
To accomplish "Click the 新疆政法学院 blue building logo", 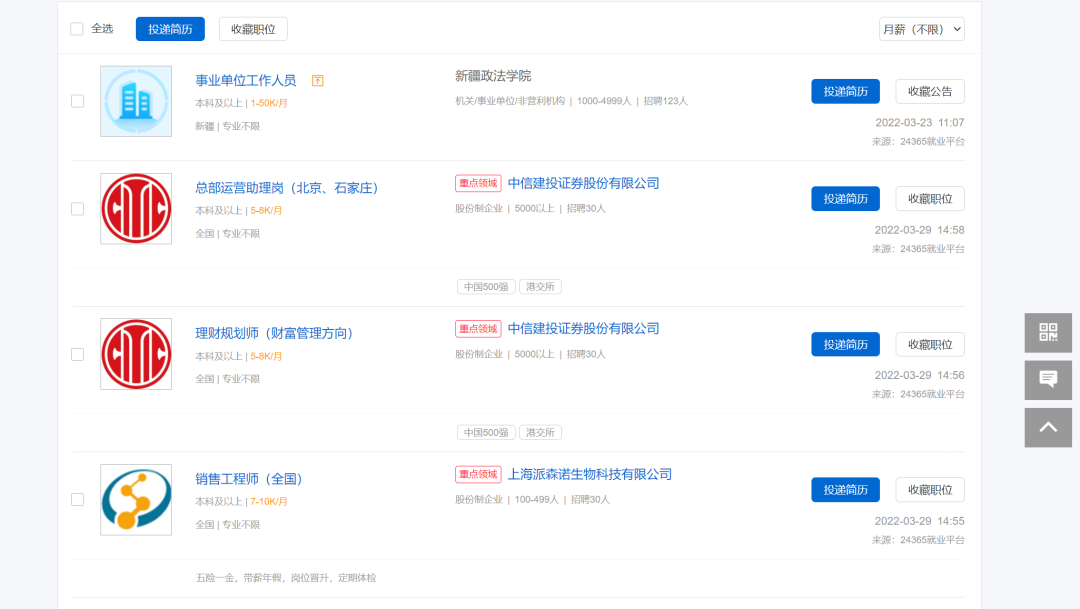I will click(136, 101).
